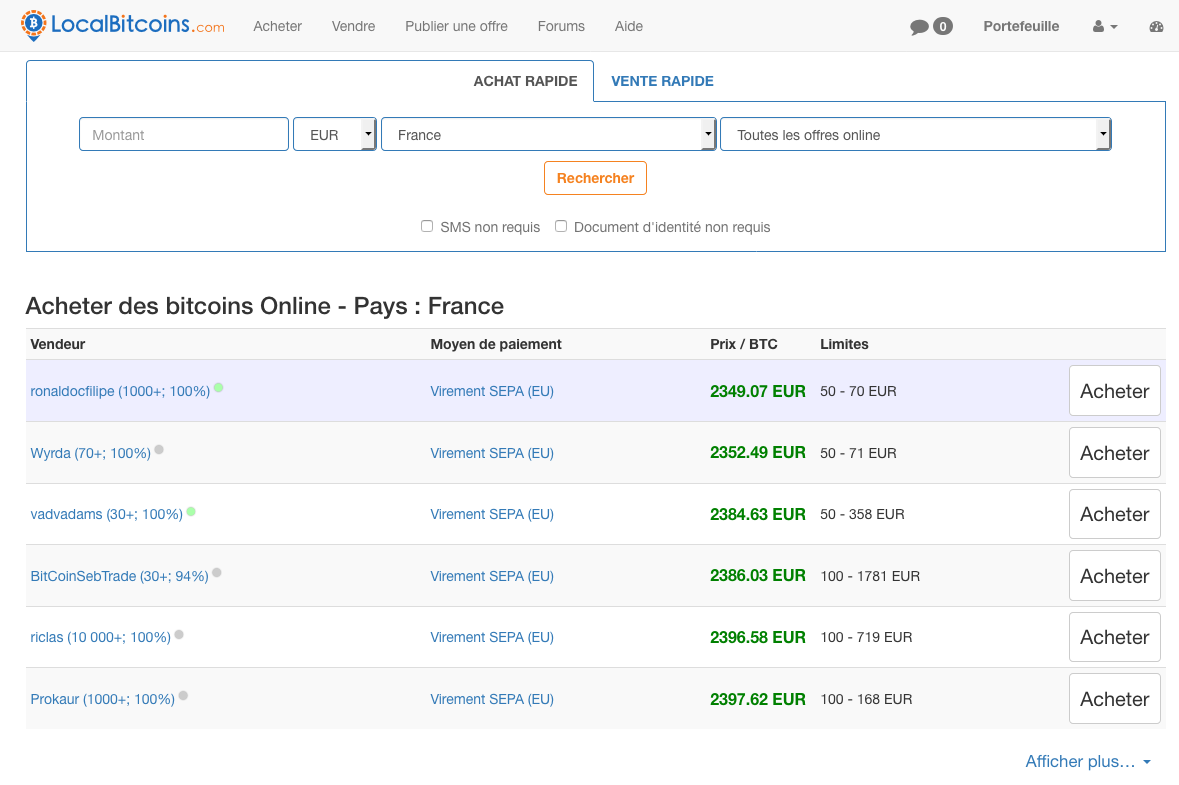Click the Rechercher button
Screen dimensions: 1179x785
[596, 178]
